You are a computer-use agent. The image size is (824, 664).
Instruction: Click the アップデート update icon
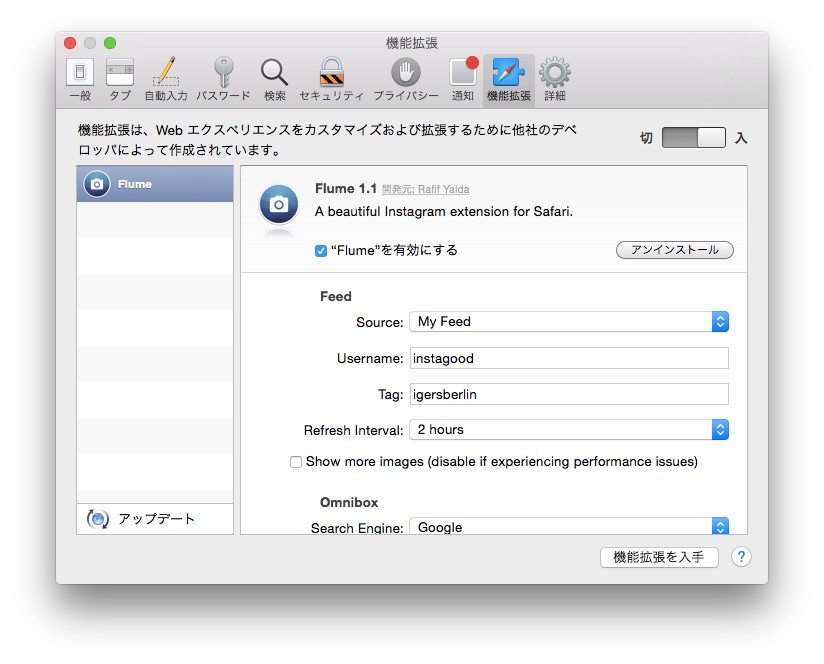[x=97, y=519]
